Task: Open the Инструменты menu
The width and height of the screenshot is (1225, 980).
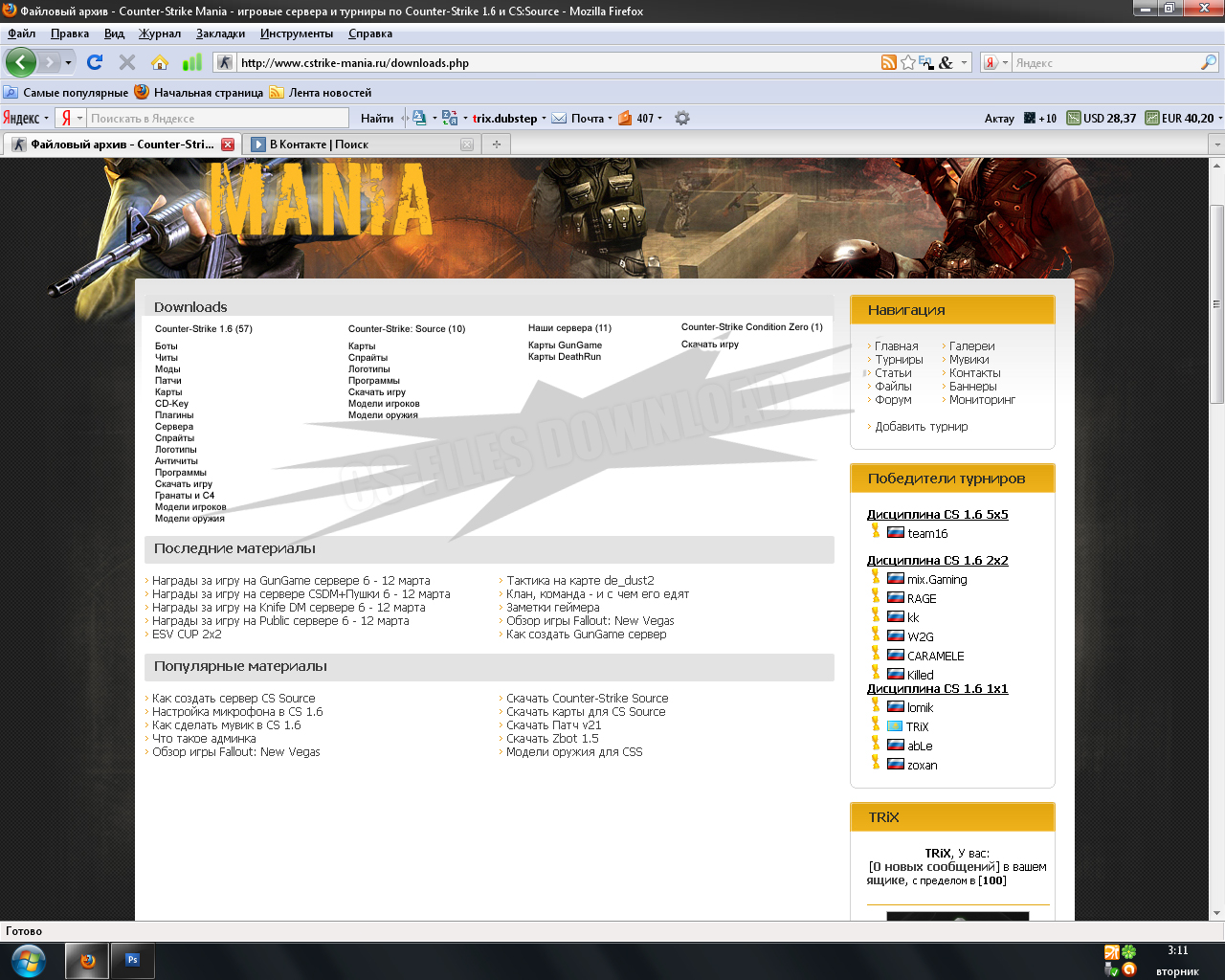Action: click(297, 33)
